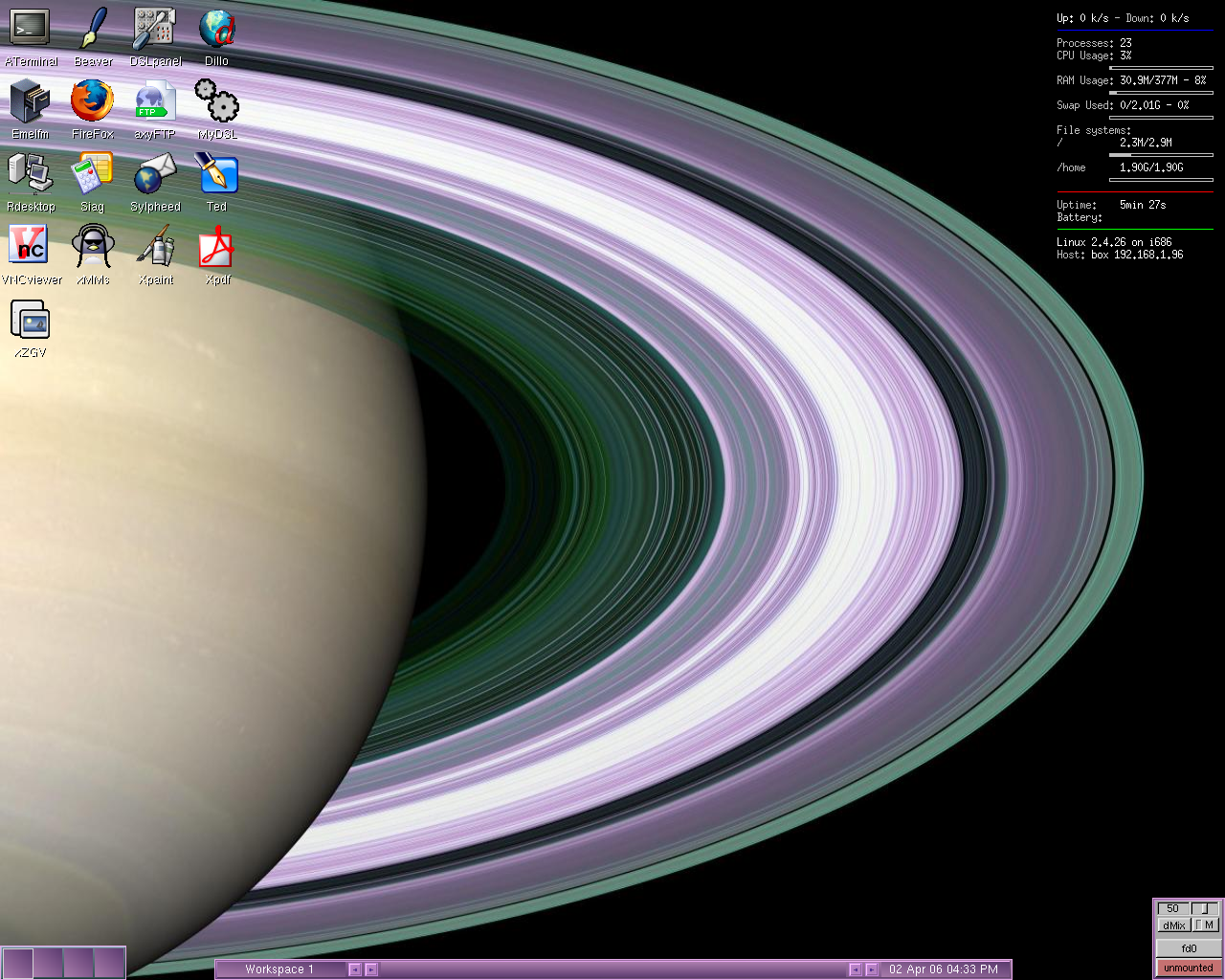Switch to the third workspace in pager
The image size is (1225, 980).
coord(79,963)
